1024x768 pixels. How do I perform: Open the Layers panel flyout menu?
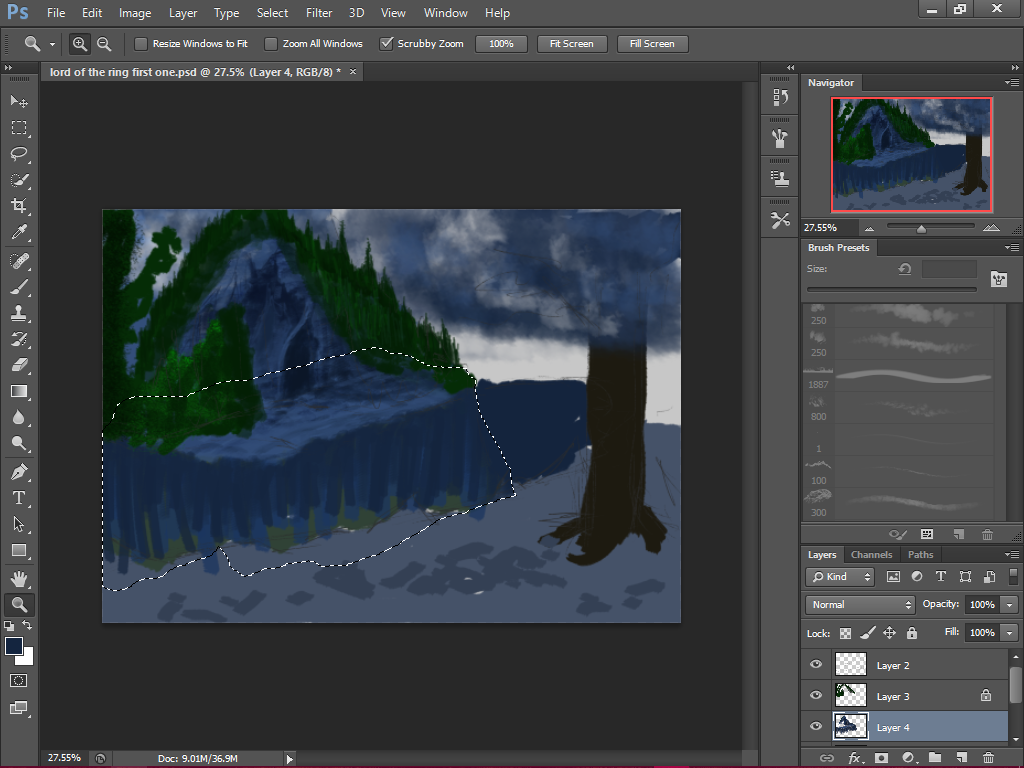1012,554
